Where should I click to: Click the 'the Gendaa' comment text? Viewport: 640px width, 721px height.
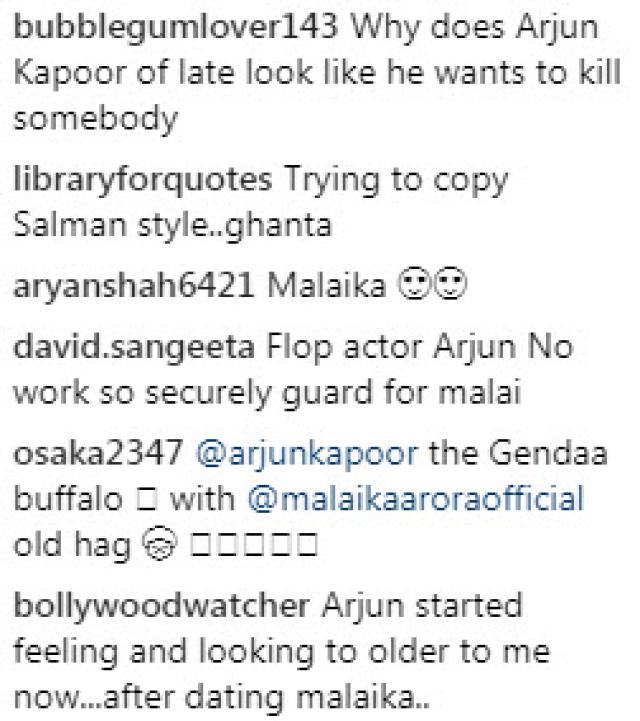pyautogui.click(x=518, y=453)
